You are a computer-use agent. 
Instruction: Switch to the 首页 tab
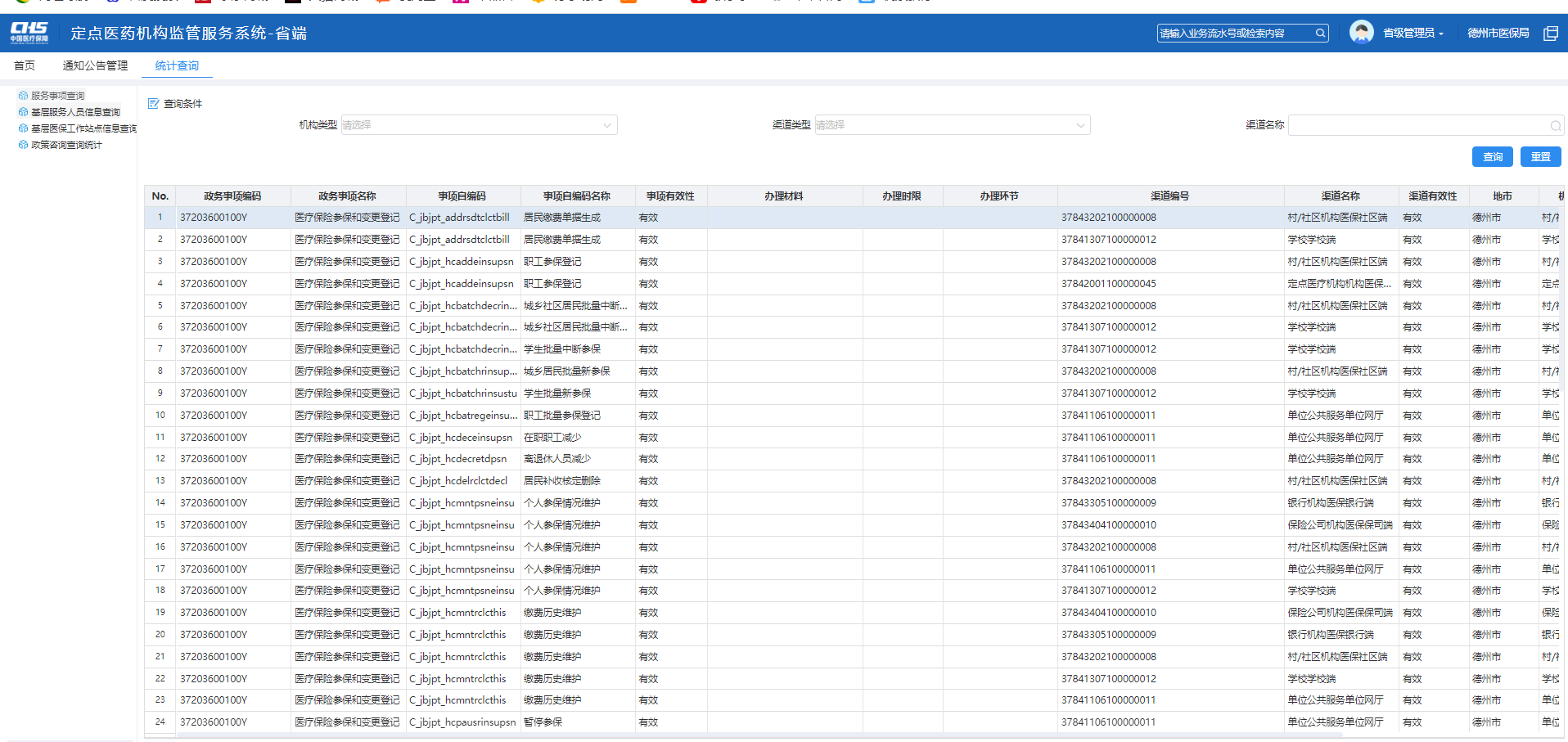pos(25,65)
